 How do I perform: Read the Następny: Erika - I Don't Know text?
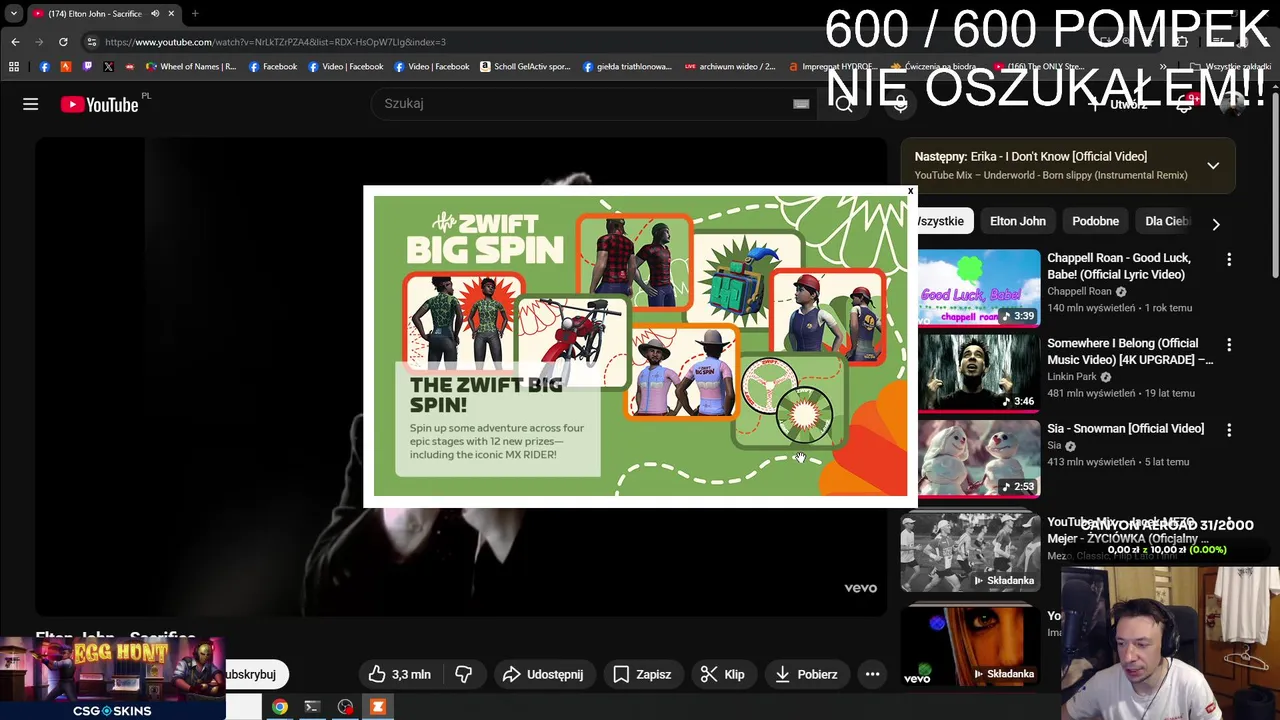(1030, 156)
